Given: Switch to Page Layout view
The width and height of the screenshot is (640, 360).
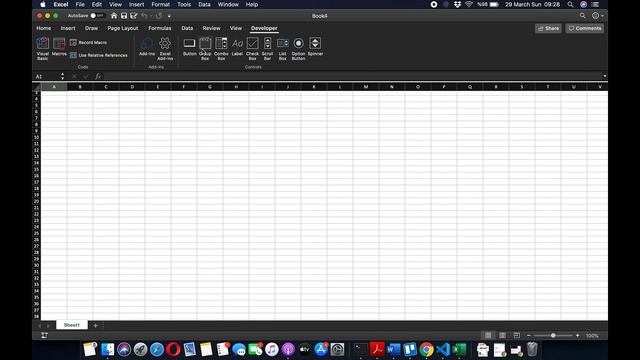Looking at the screenshot, I should click(502, 336).
